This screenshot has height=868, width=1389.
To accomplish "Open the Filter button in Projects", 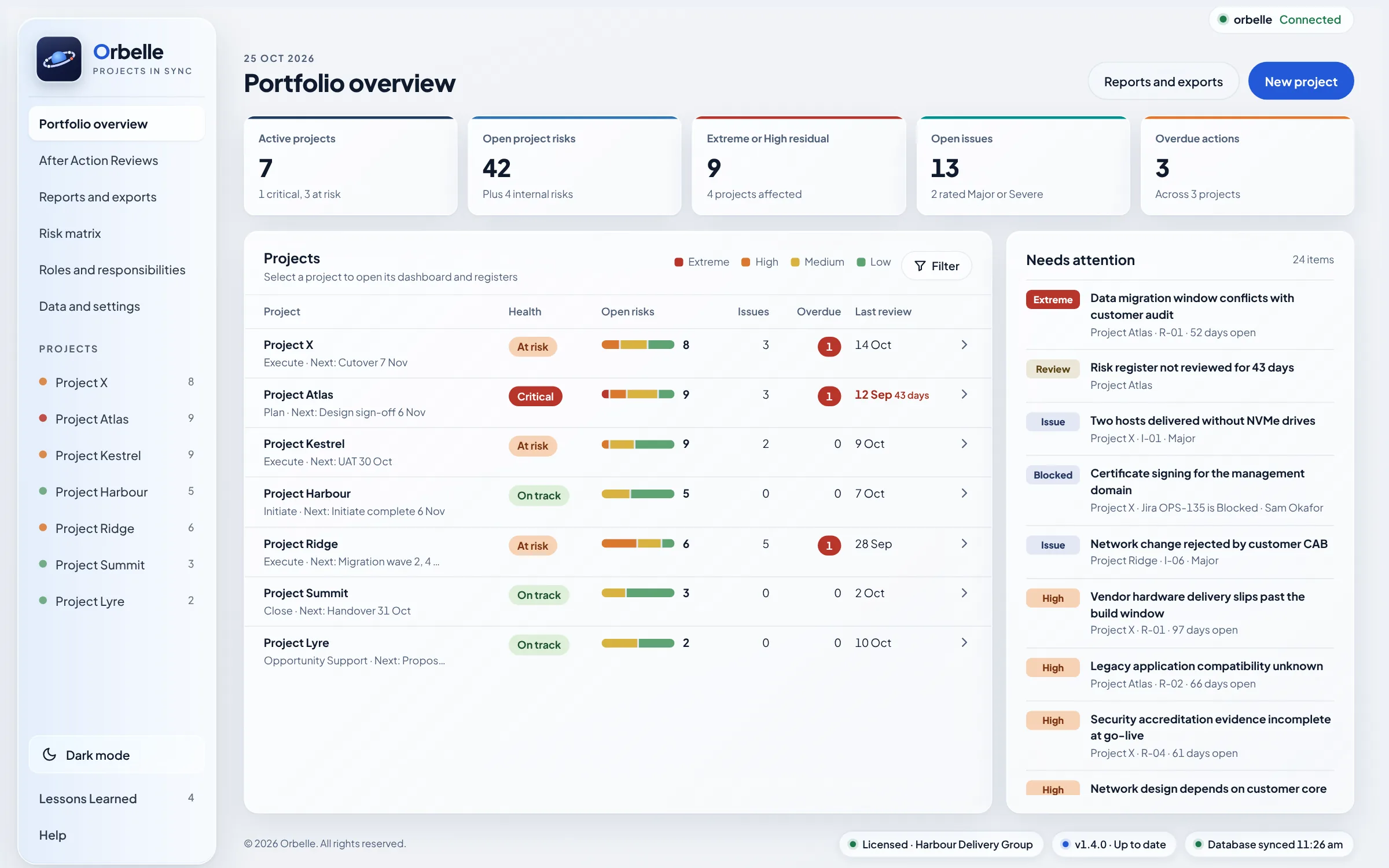I will (936, 266).
